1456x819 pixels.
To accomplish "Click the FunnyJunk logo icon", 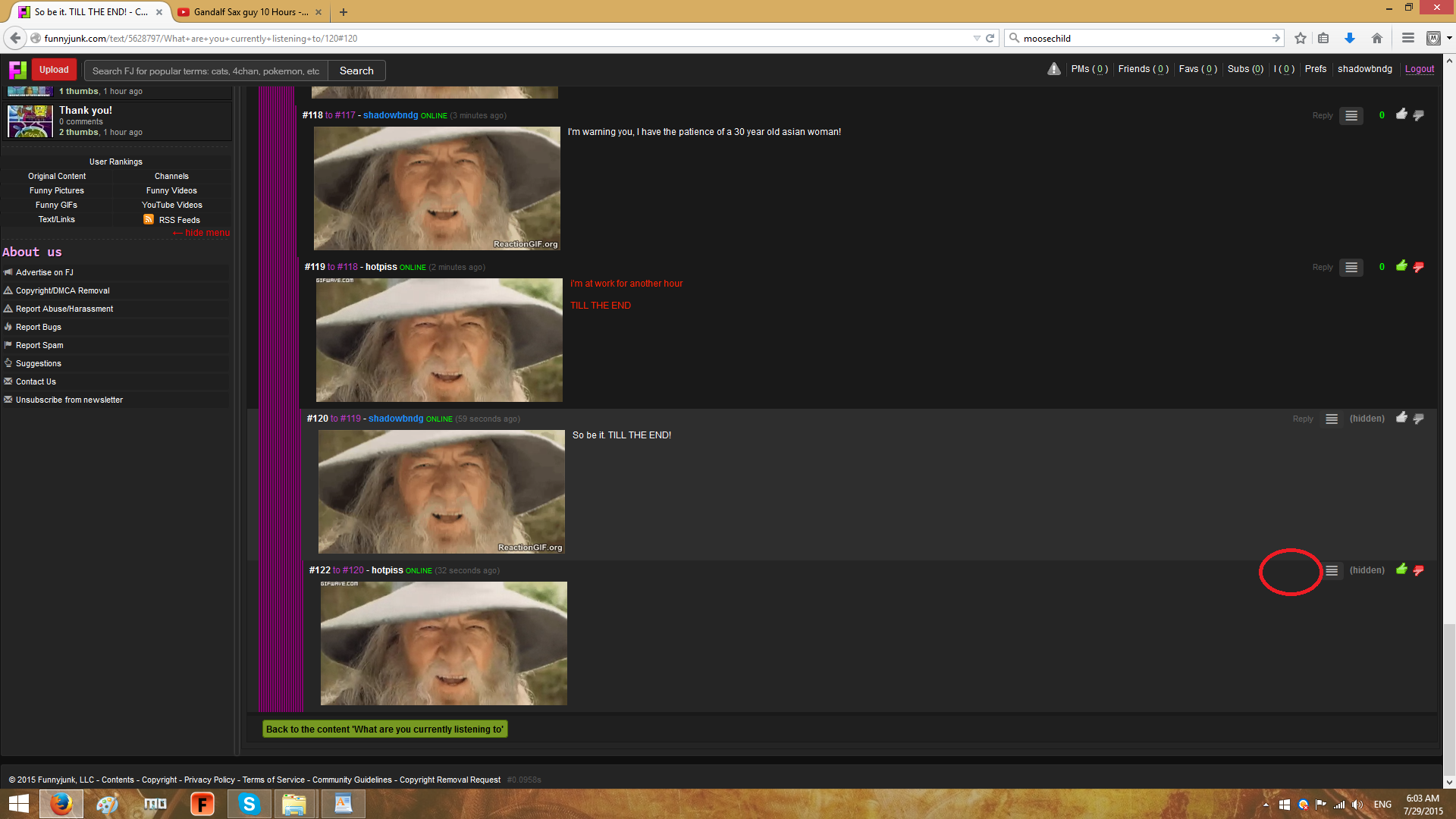I will tap(17, 70).
